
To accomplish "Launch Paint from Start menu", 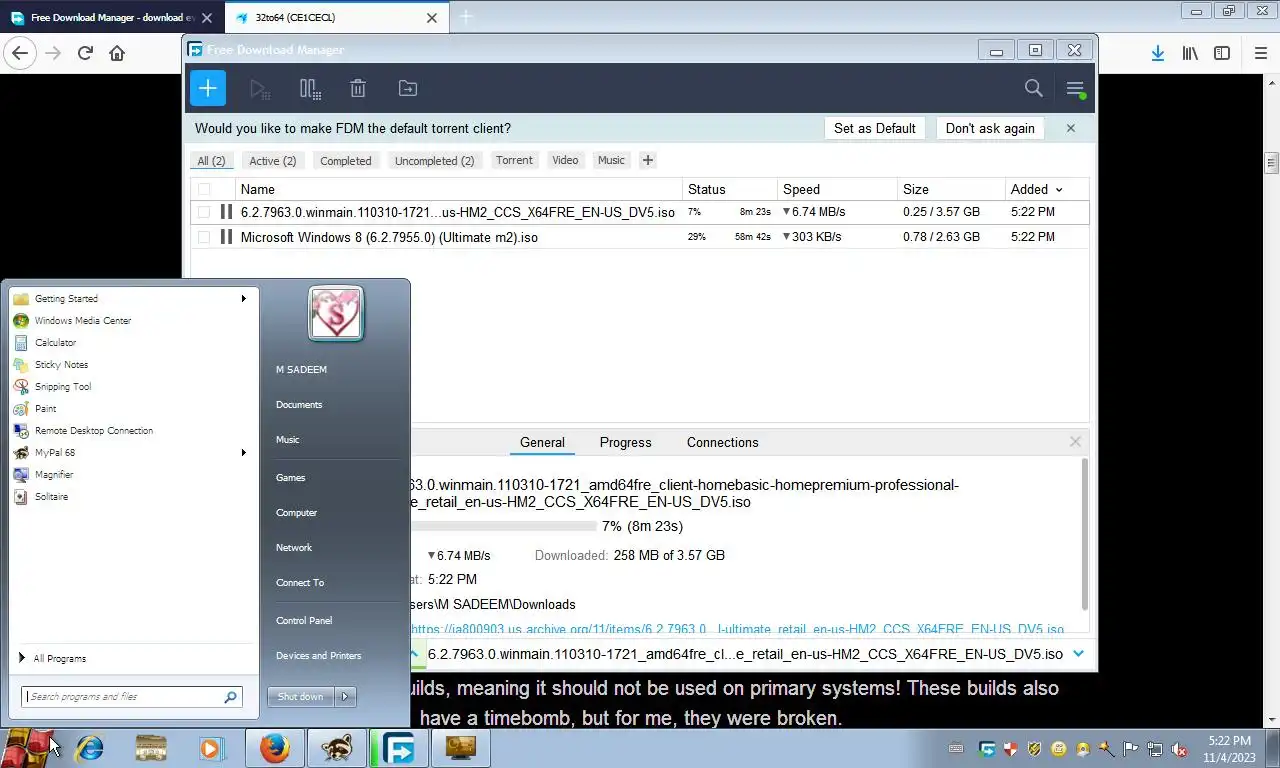I will point(130,408).
